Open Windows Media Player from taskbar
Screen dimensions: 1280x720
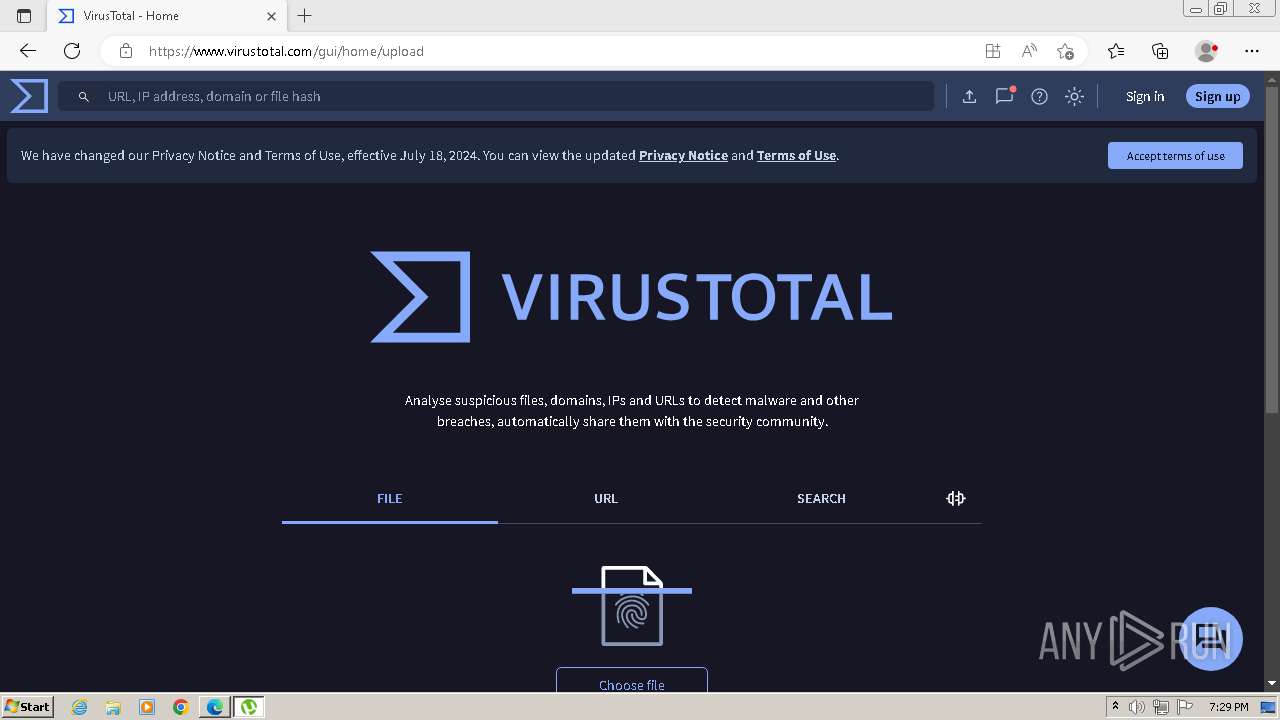pyautogui.click(x=147, y=707)
